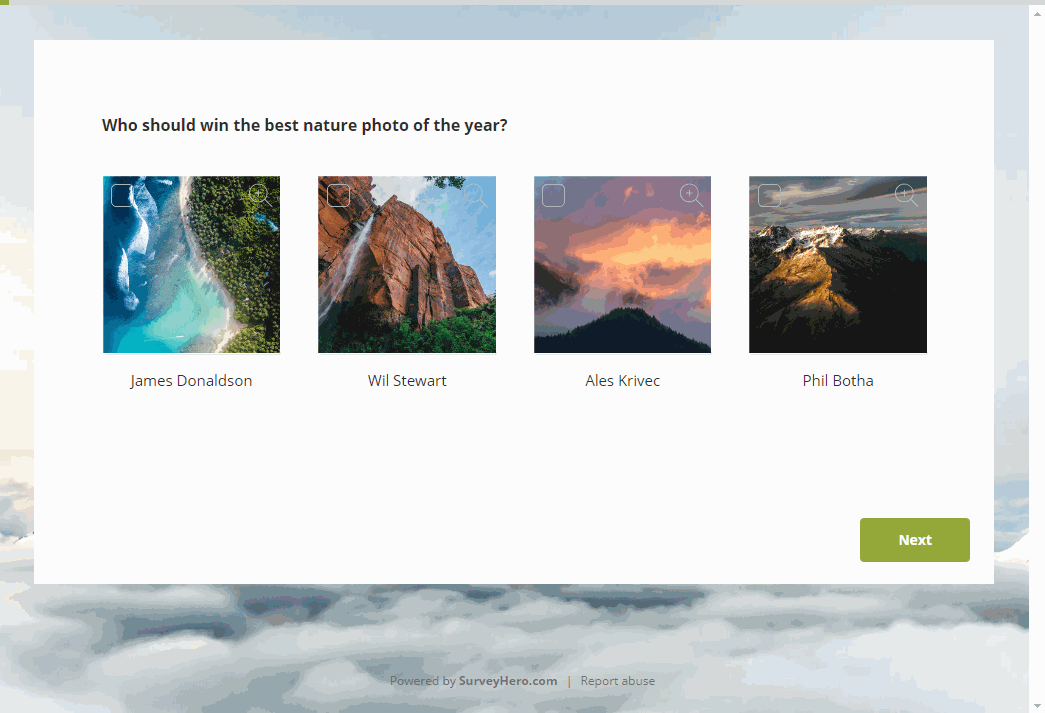Viewport: 1045px width, 713px height.
Task: Click the James Donaldson name label
Action: tap(191, 380)
